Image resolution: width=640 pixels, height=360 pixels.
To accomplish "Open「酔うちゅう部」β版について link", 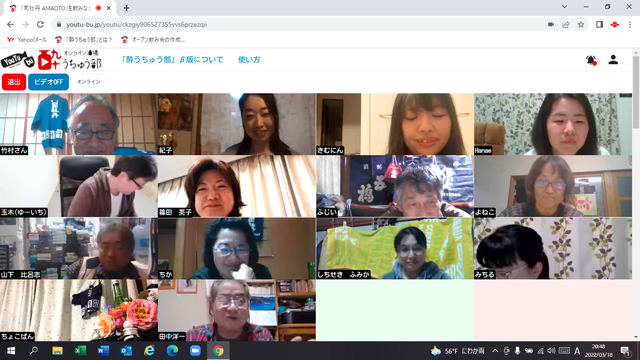I will [172, 60].
